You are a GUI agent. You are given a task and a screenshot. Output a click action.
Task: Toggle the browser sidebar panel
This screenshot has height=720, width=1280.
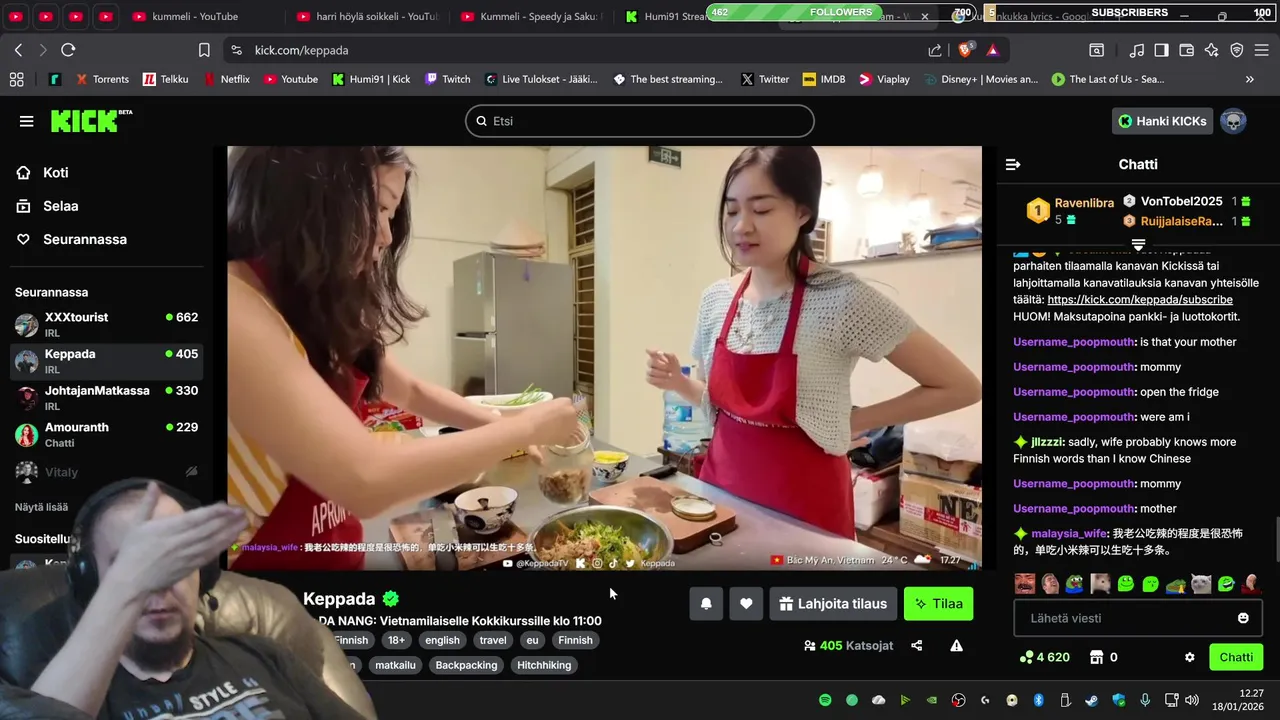(x=1161, y=50)
